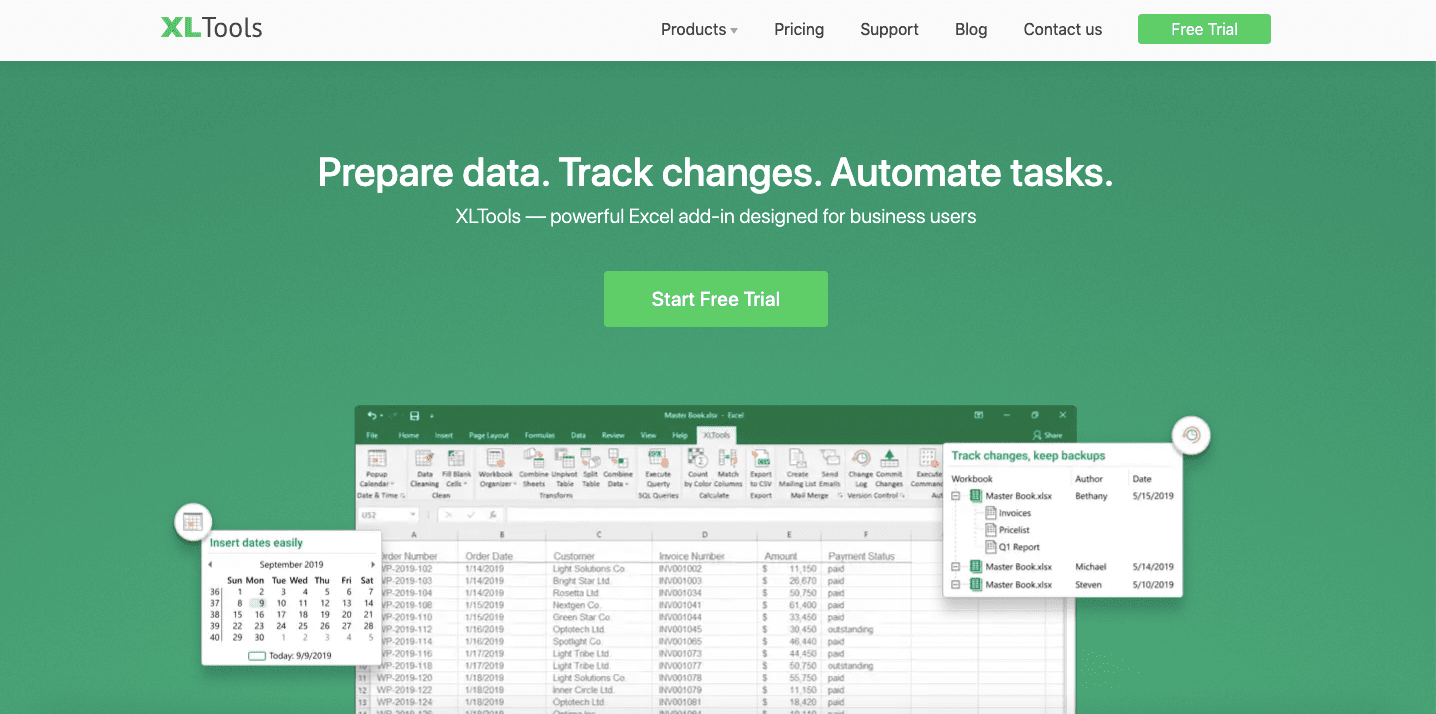Click the 'Order Date' column heading cell
This screenshot has height=714, width=1436.
click(489, 556)
